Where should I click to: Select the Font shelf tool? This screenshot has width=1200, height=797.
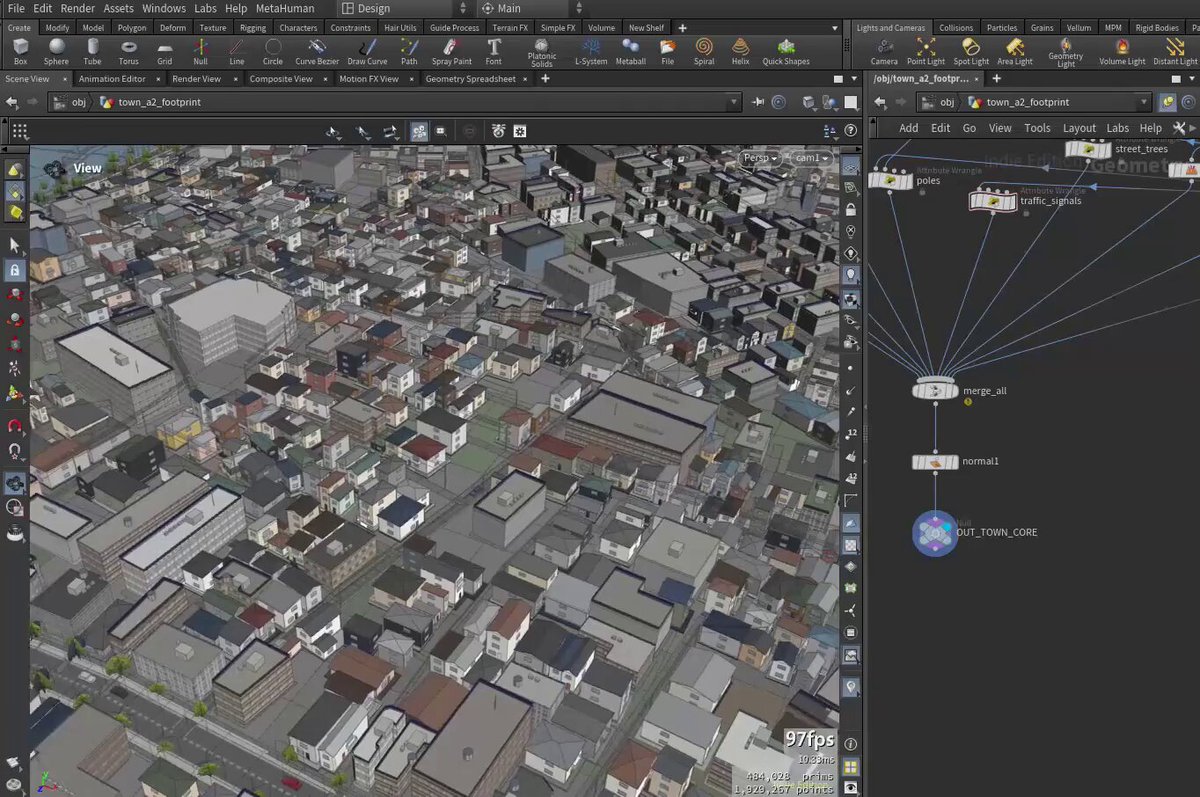[494, 51]
